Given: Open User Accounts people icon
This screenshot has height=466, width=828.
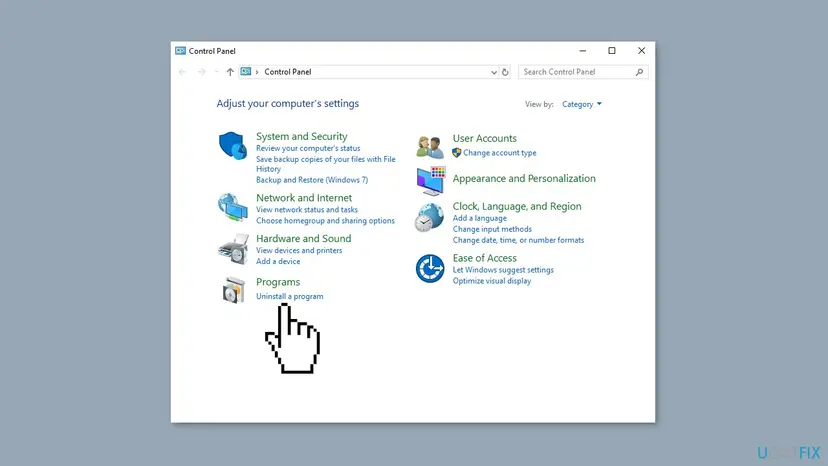Looking at the screenshot, I should [430, 146].
